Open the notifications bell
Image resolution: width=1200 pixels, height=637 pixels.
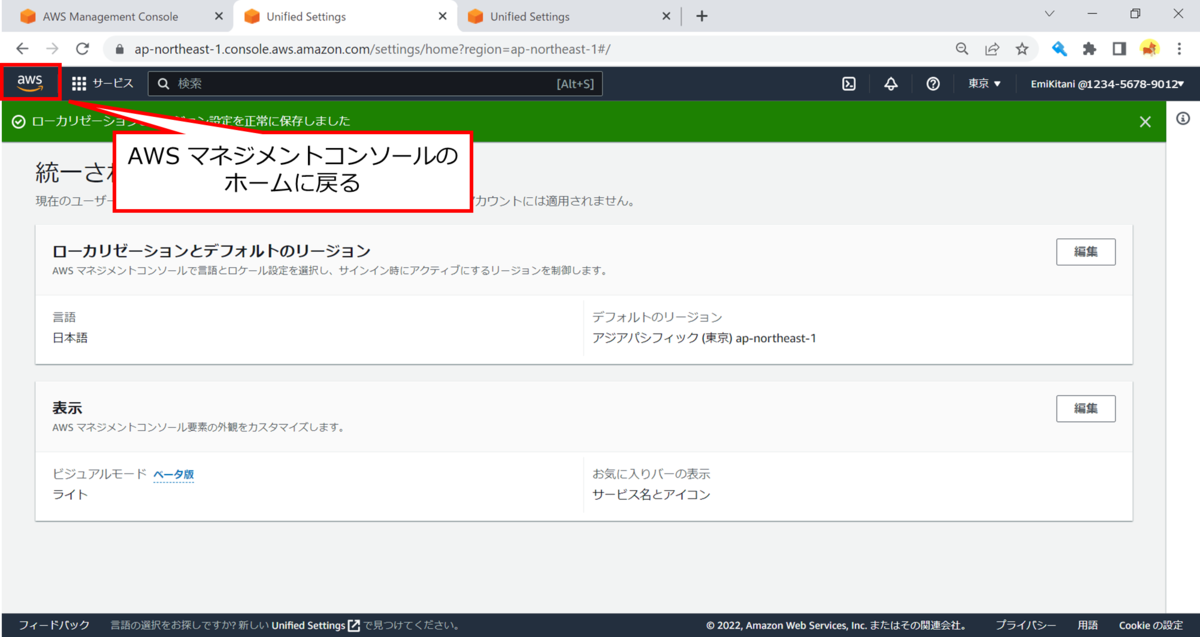pos(891,84)
